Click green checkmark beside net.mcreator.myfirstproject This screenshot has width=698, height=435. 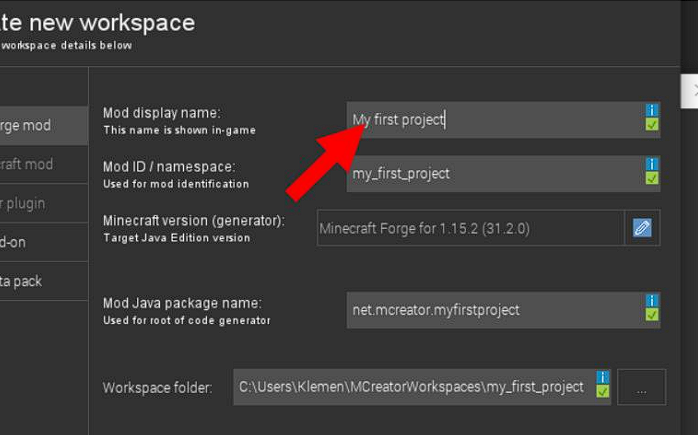(652, 316)
